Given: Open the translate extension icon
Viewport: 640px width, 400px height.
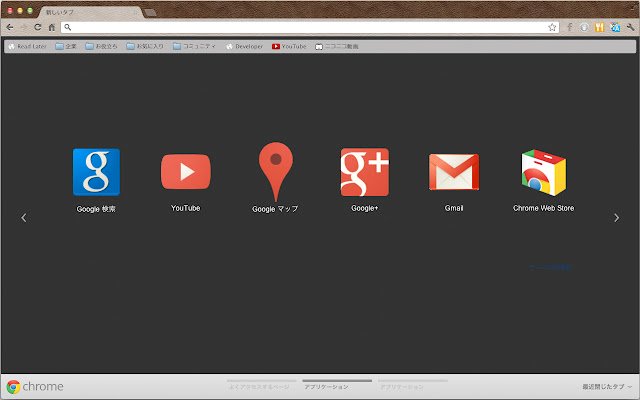Looking at the screenshot, I should click(615, 27).
